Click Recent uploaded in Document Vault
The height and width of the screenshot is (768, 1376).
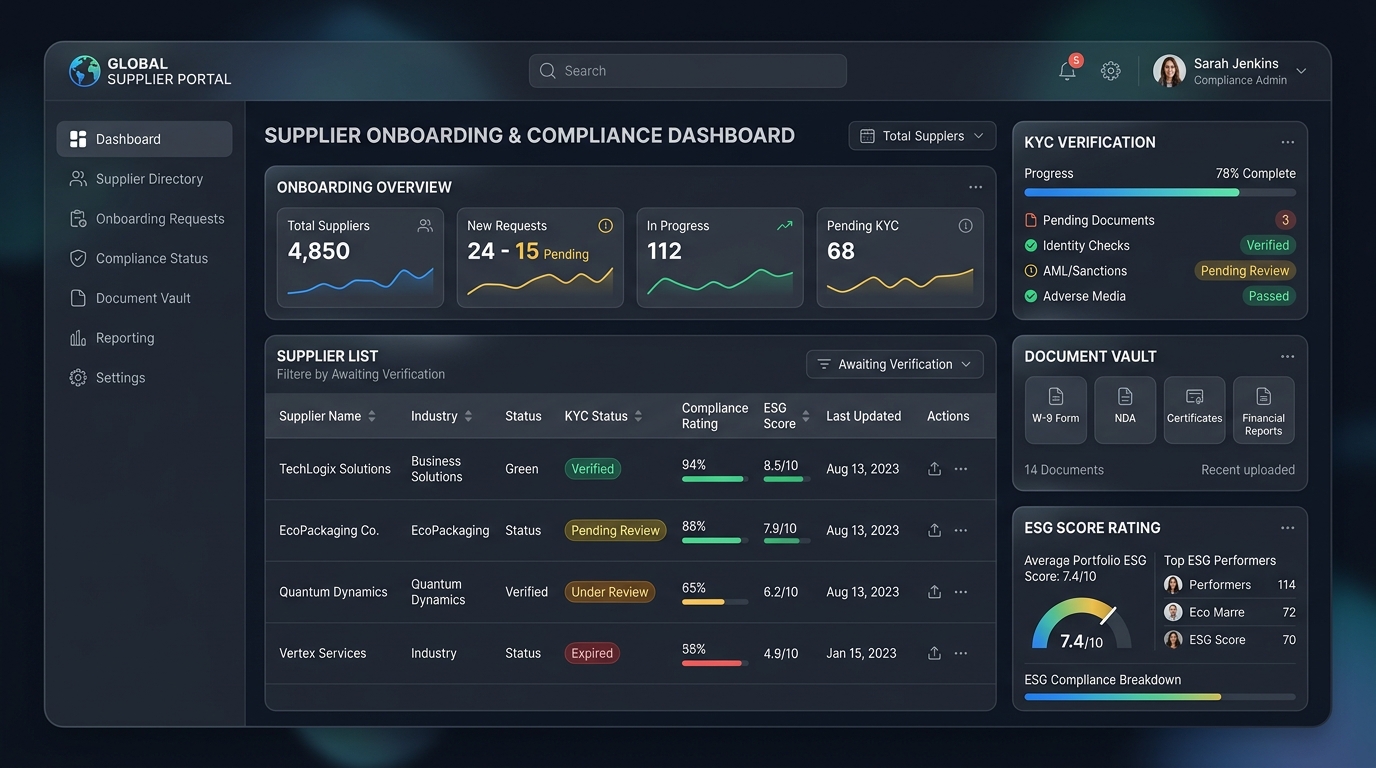(x=1248, y=470)
